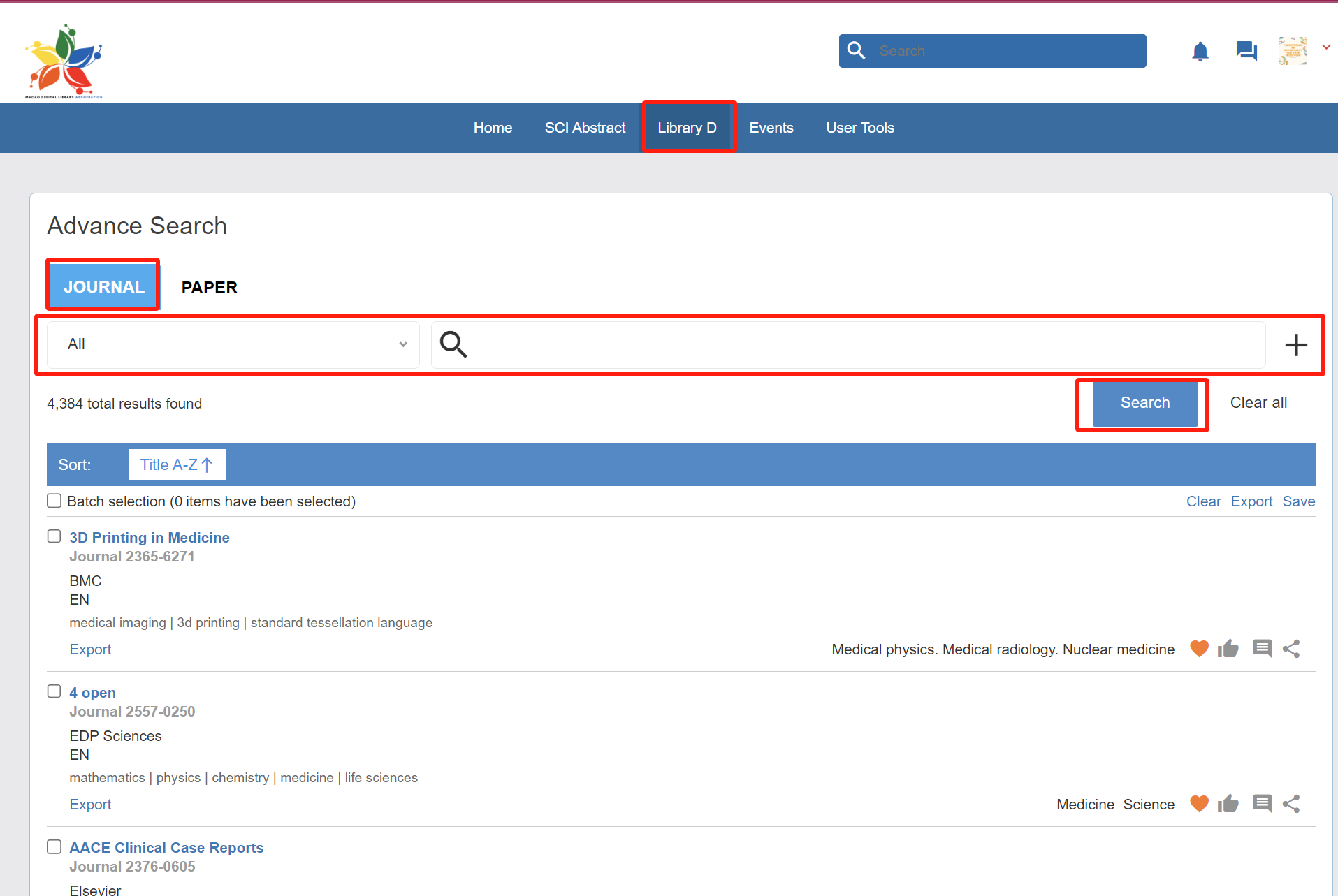Click the plus icon to add search row
This screenshot has width=1338, height=896.
[1295, 345]
